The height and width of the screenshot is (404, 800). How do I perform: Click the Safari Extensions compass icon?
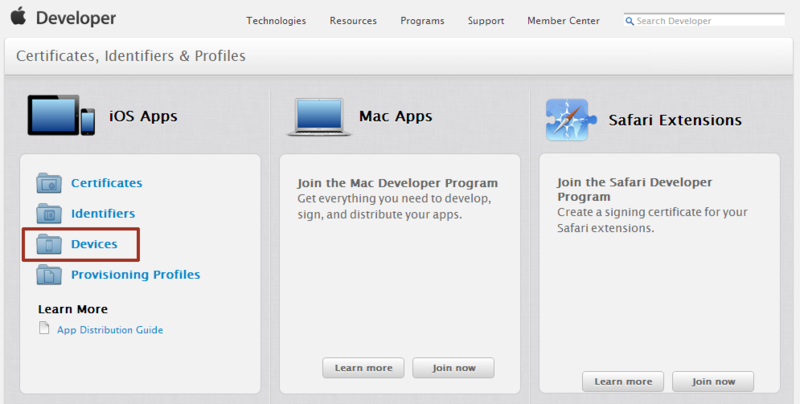pos(570,120)
